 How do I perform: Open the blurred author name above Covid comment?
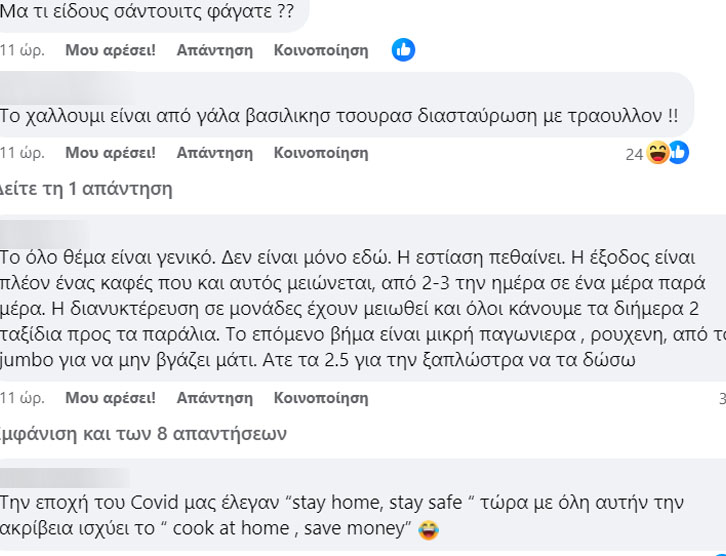tap(65, 477)
